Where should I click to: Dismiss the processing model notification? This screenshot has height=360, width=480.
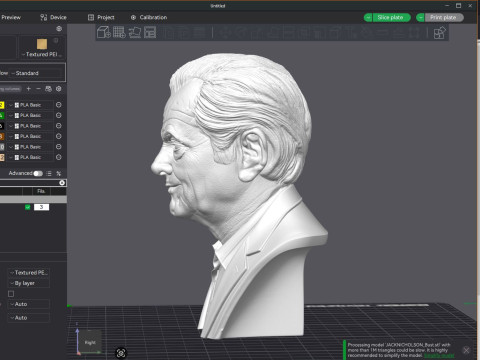coord(466,350)
